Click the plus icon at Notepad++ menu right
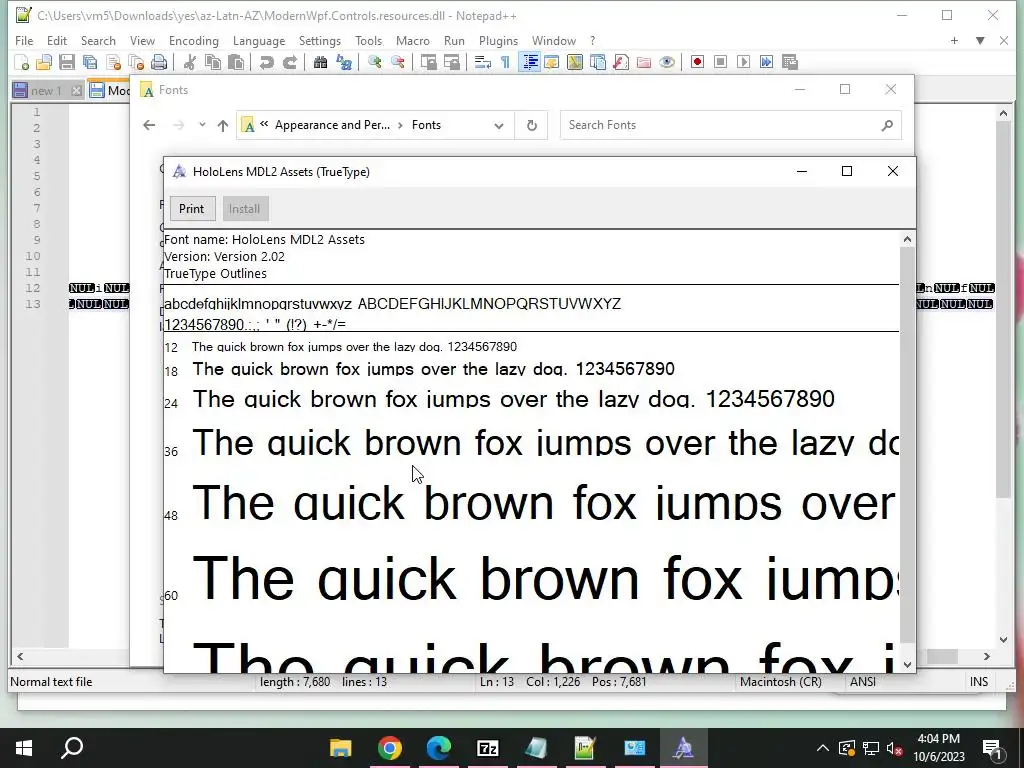Viewport: 1024px width, 768px height. 954,40
